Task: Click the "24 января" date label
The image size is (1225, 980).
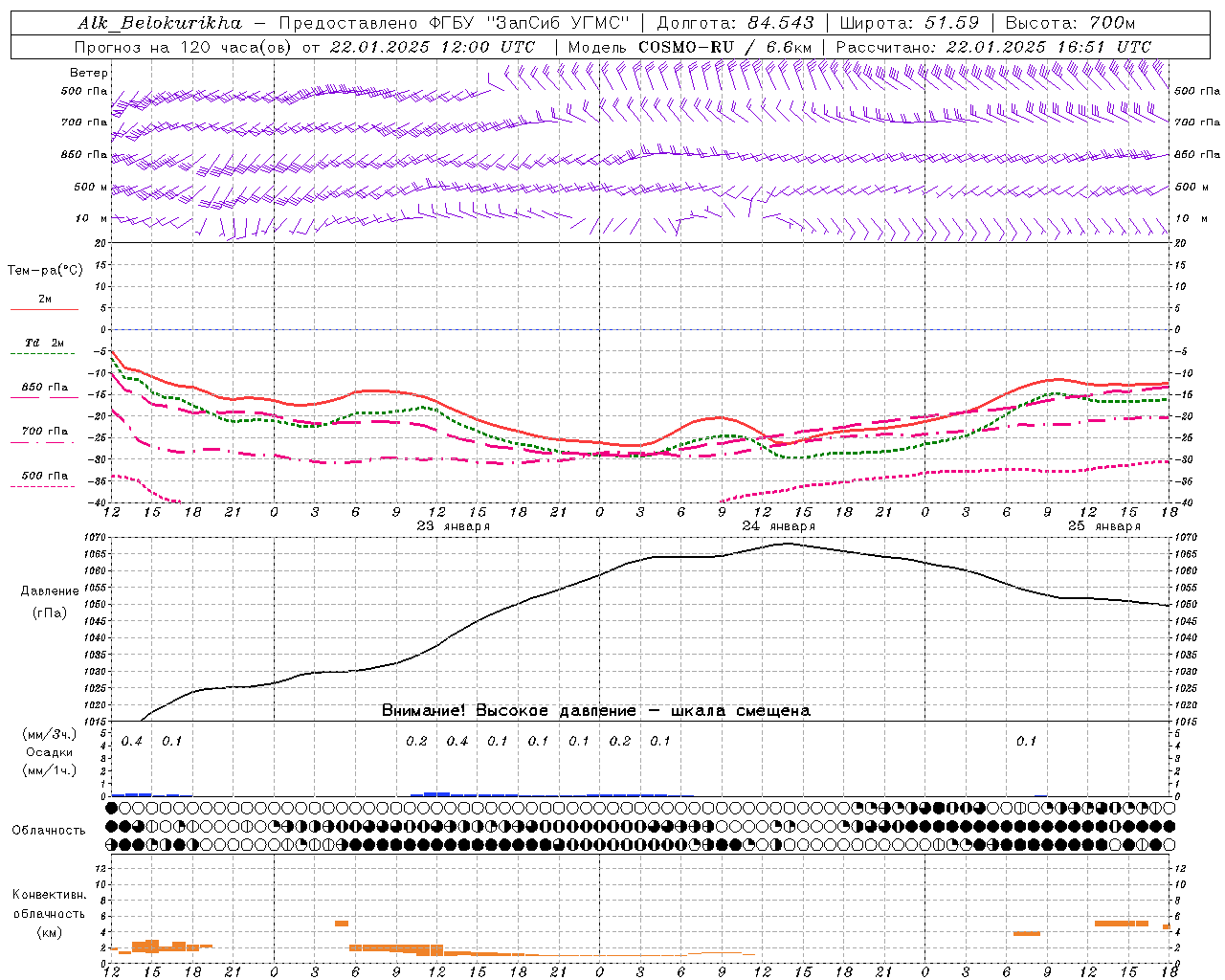Action: (779, 526)
